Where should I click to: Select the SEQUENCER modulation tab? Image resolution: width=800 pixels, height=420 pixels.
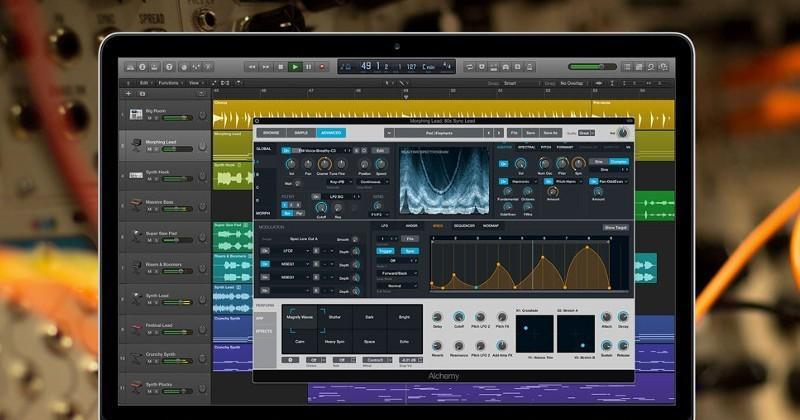464,226
